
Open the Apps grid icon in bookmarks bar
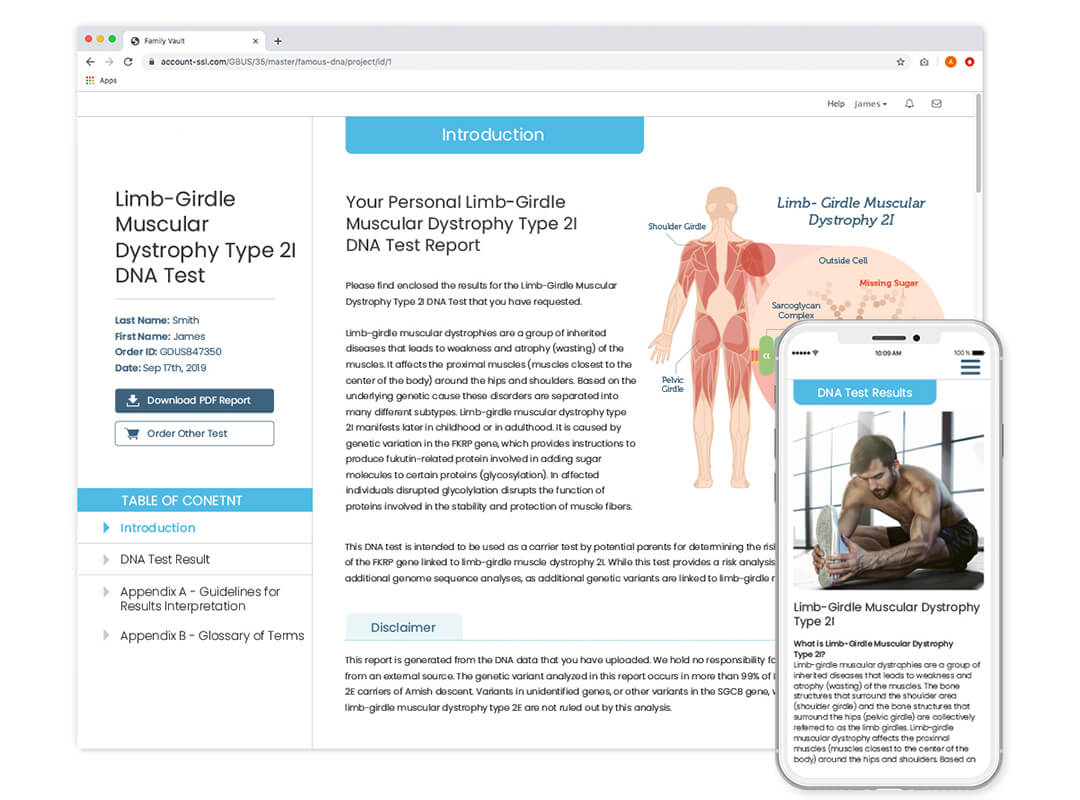pos(90,81)
